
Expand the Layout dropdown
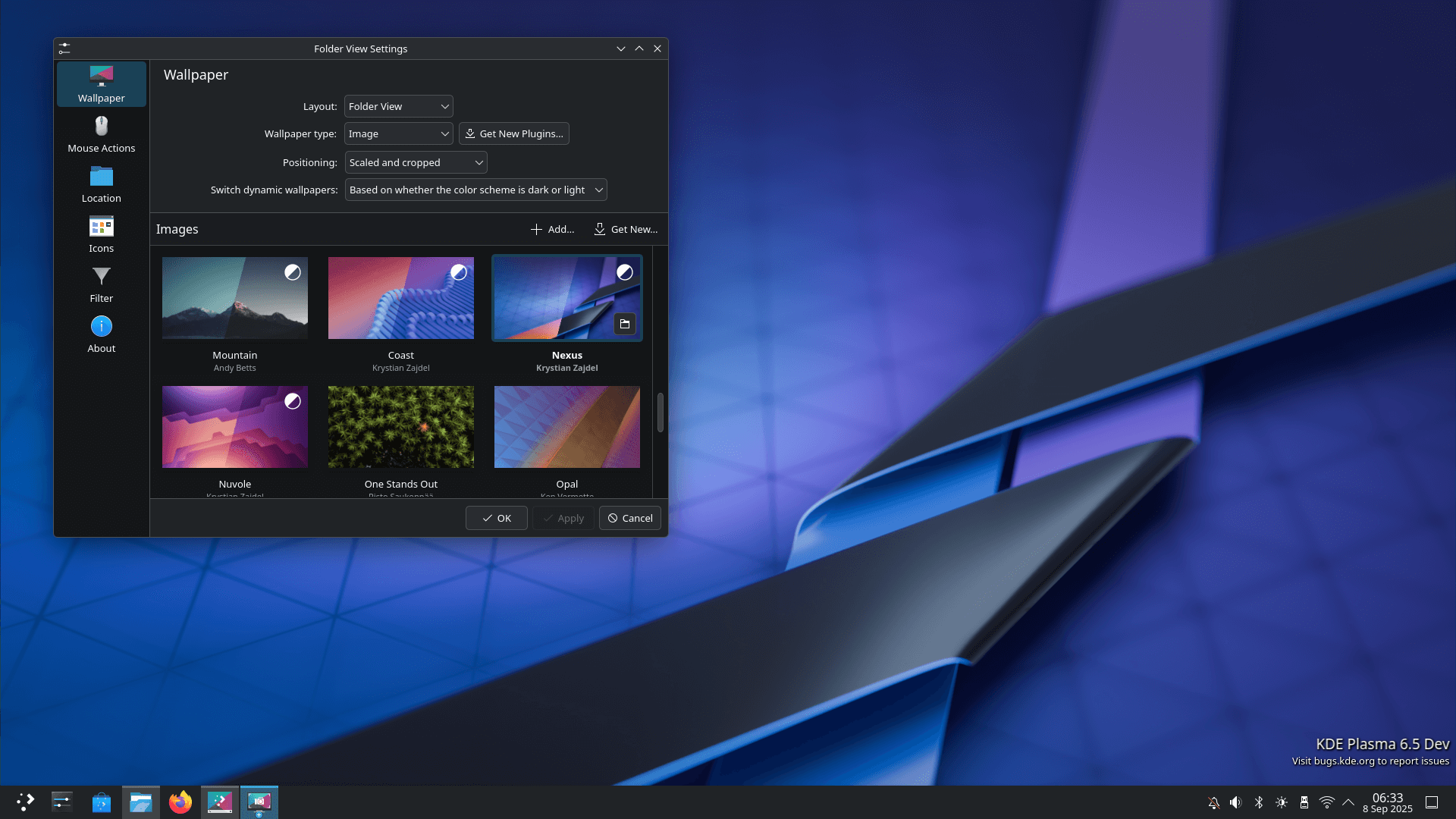[x=398, y=106]
